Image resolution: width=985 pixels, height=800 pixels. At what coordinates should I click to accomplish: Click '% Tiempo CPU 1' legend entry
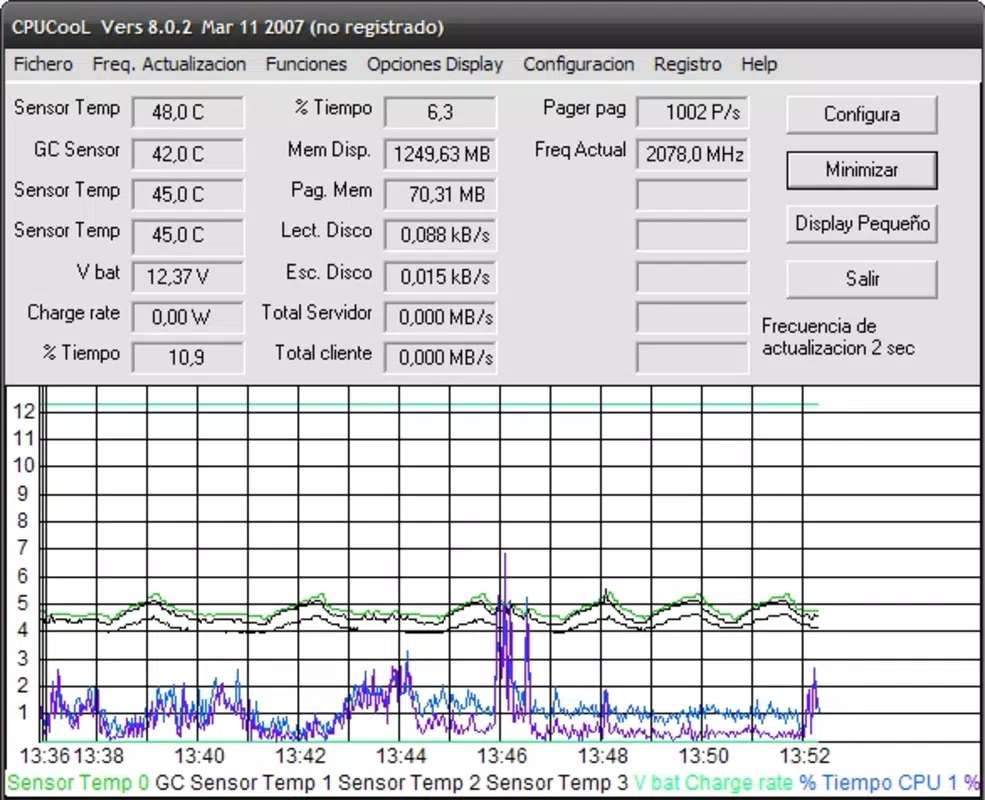pyautogui.click(x=878, y=783)
